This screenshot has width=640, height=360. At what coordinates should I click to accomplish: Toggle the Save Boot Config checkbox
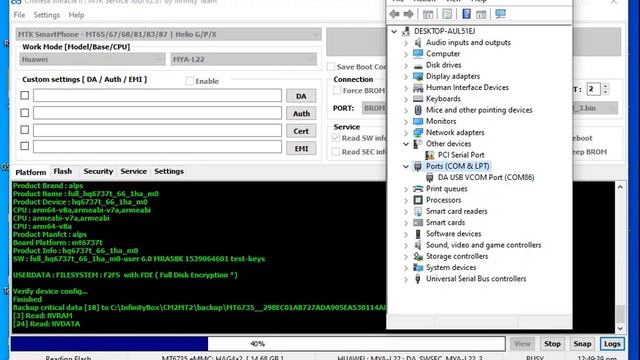tap(331, 67)
